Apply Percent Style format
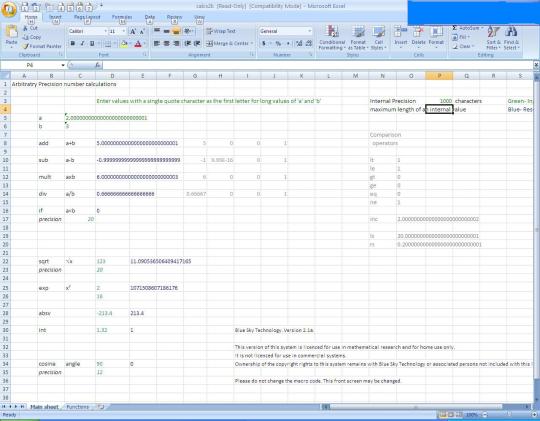The height and width of the screenshot is (421, 540). (278, 43)
